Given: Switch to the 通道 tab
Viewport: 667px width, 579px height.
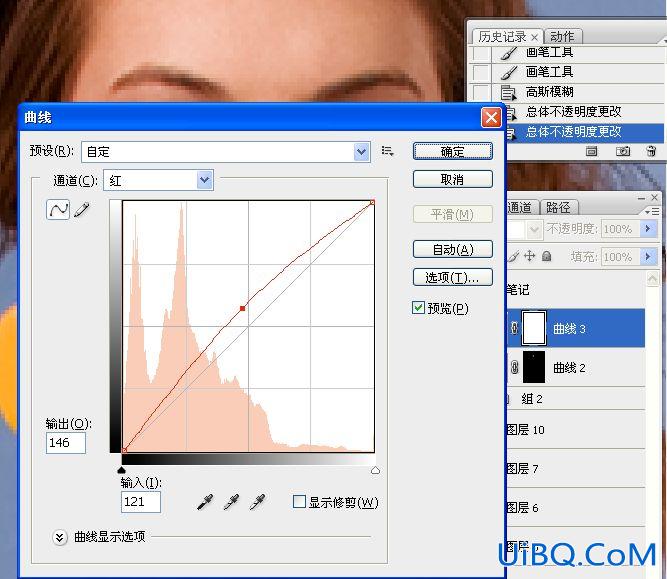Looking at the screenshot, I should tap(519, 208).
